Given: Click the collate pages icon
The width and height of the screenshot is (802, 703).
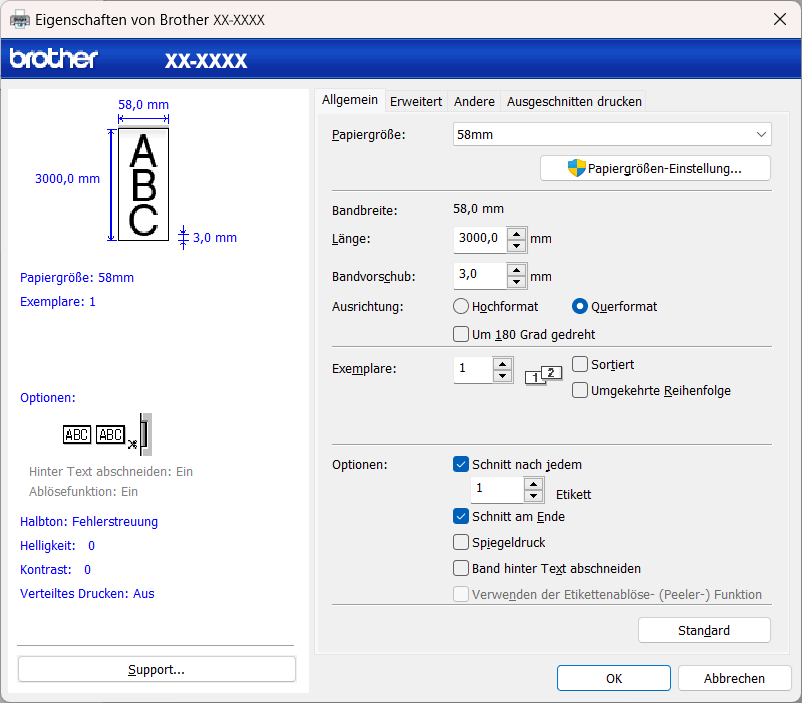Looking at the screenshot, I should pos(543,375).
